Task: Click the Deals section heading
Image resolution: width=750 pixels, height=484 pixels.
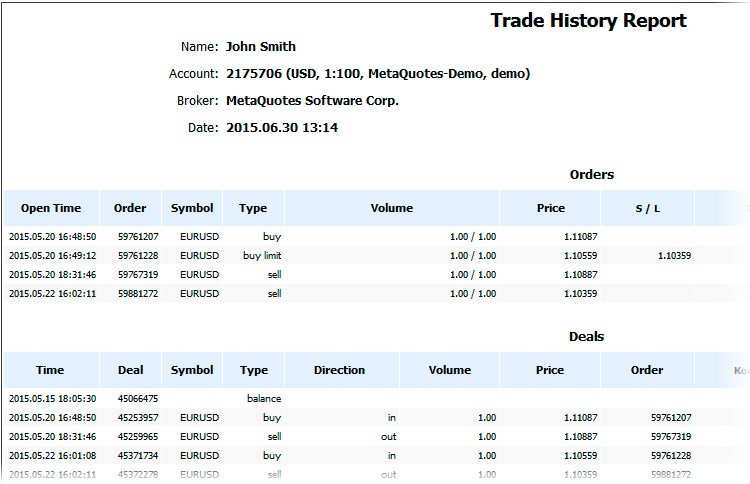Action: [586, 337]
